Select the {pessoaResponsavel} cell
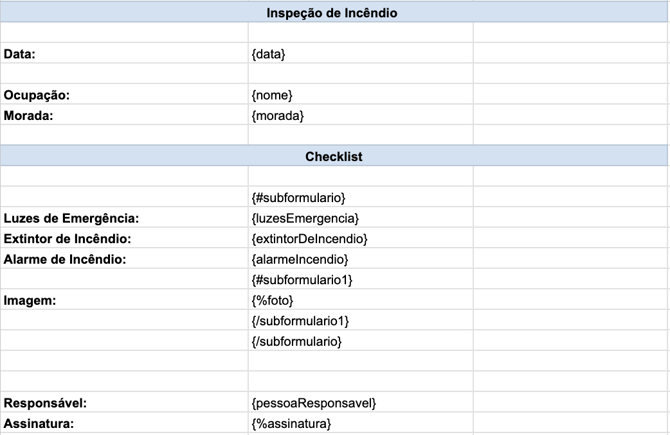 313,403
